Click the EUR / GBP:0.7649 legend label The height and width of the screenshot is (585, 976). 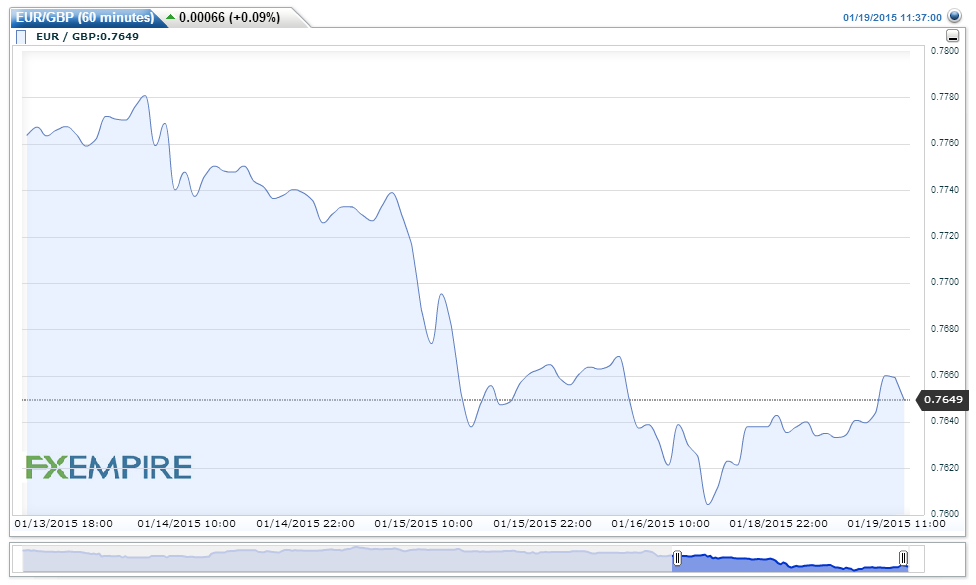(x=87, y=37)
